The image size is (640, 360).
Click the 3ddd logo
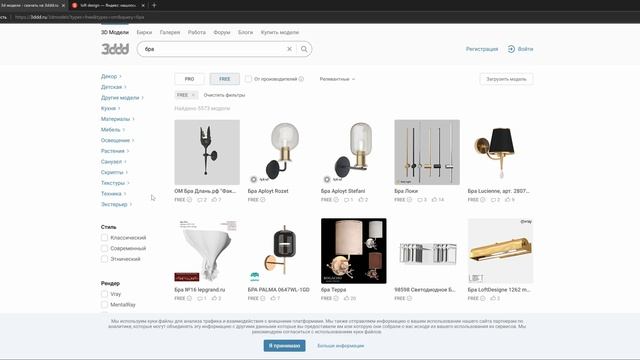pos(115,49)
